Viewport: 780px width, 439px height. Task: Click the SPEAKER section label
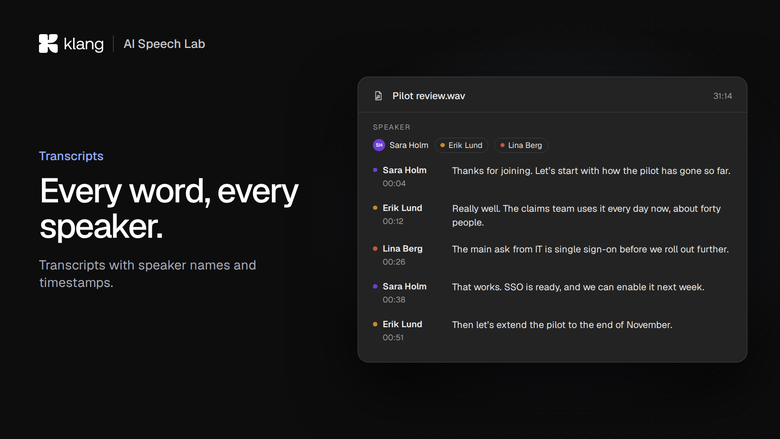point(391,127)
